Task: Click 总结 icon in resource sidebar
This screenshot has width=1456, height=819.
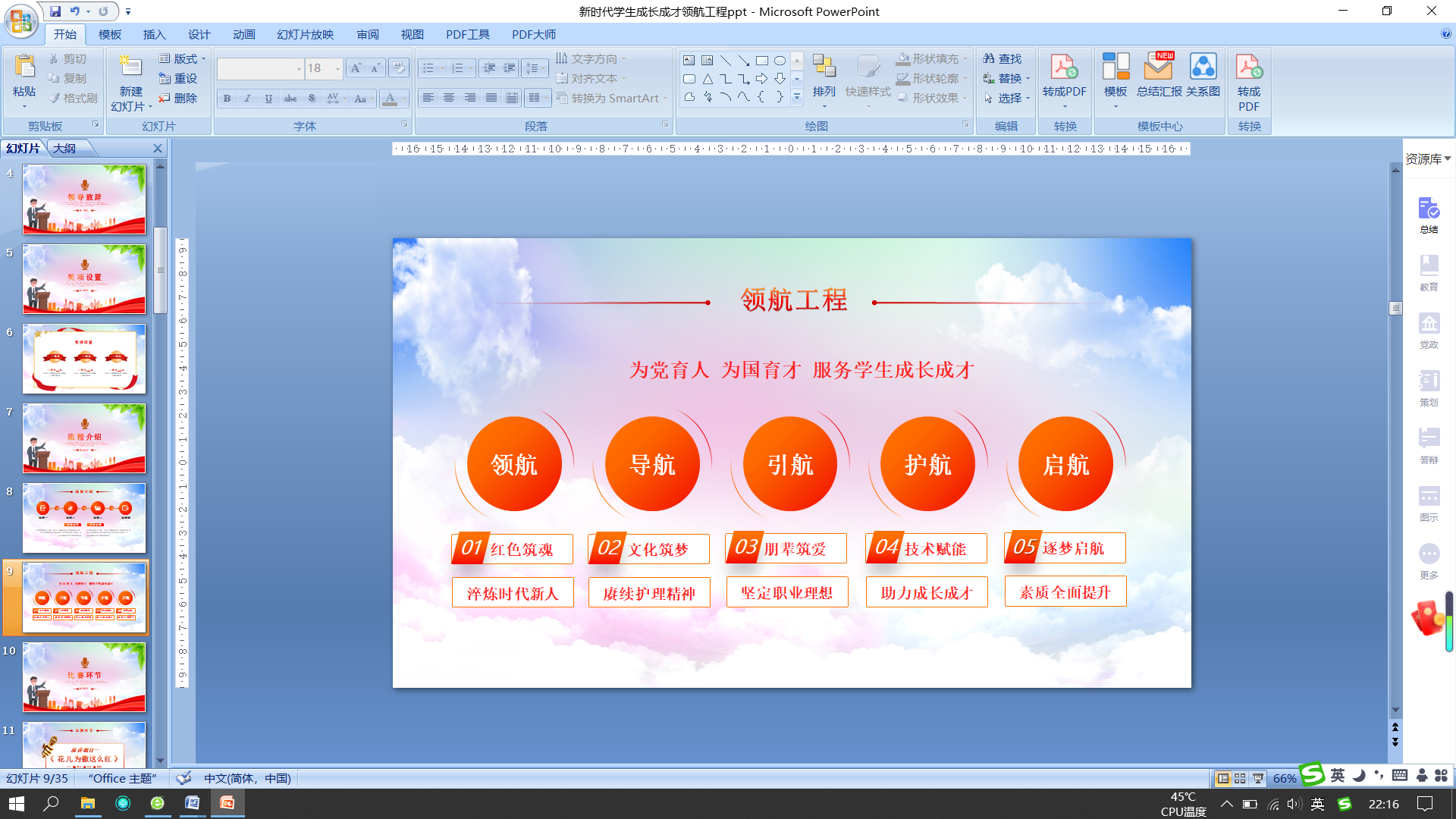Action: point(1429,209)
